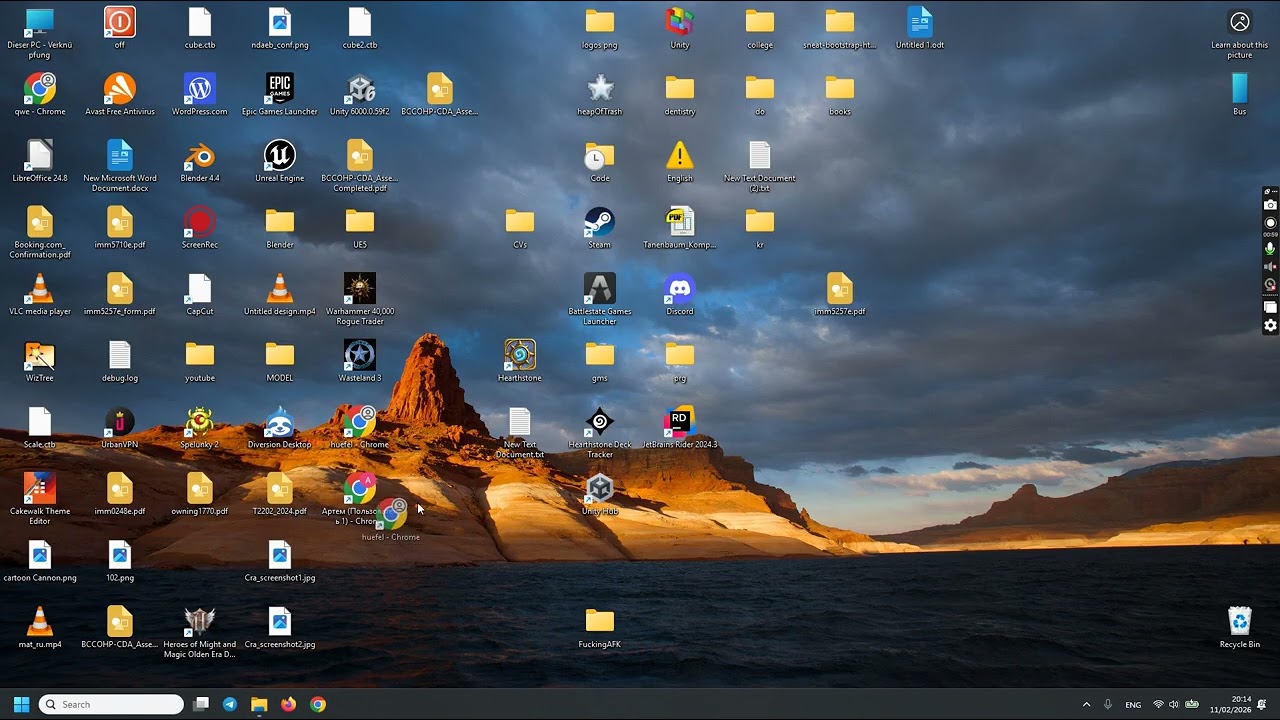Open the Windows Start menu
This screenshot has height=720, width=1280.
point(21,704)
